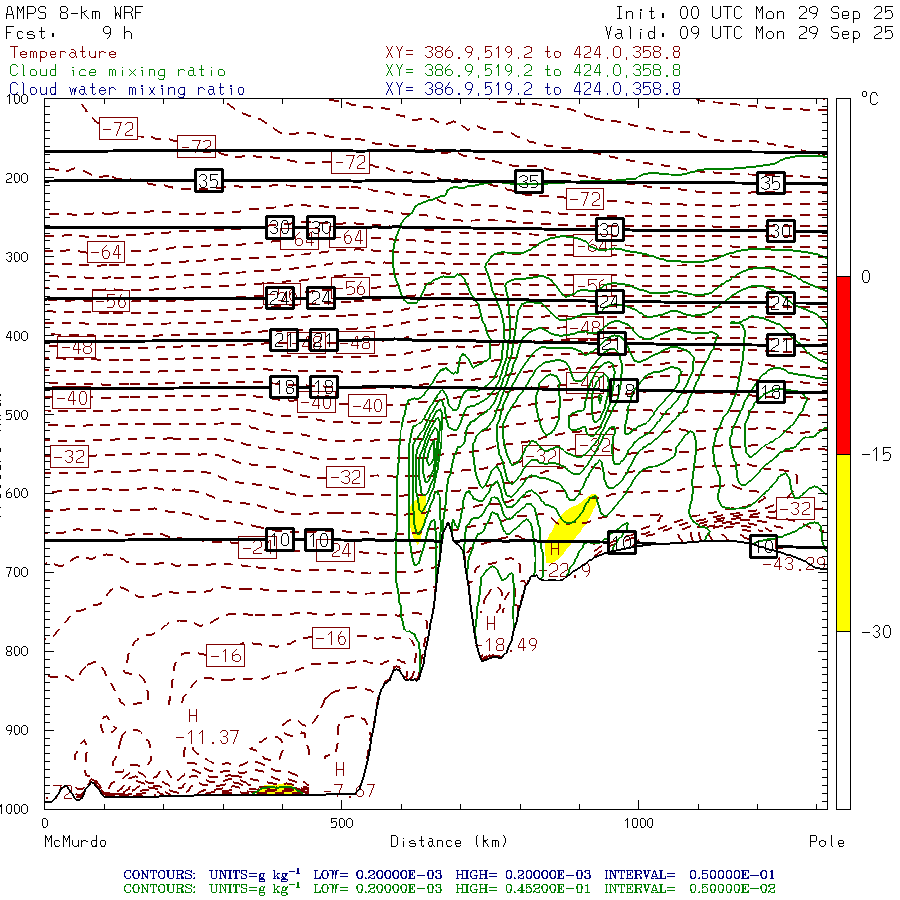Viewport: 900px width, 900px height.
Task: Click the H marker above 18.49
Action: (491, 623)
